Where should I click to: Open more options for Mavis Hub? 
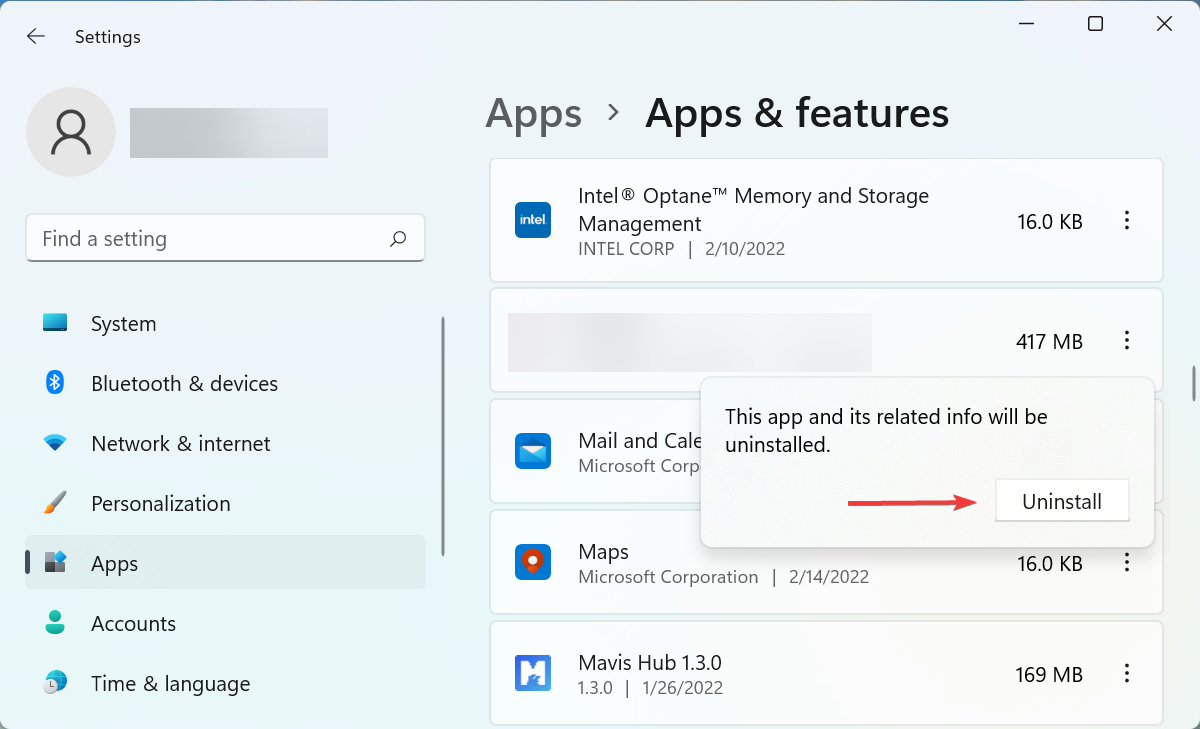point(1127,674)
